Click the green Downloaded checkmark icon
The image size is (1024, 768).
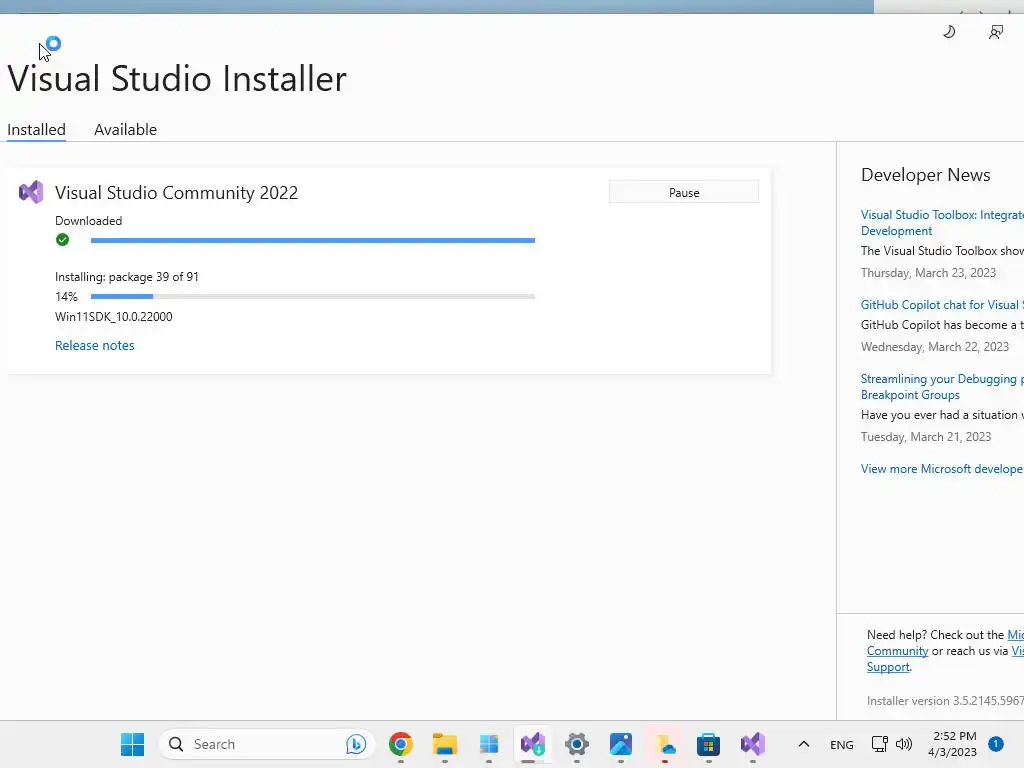click(x=63, y=240)
